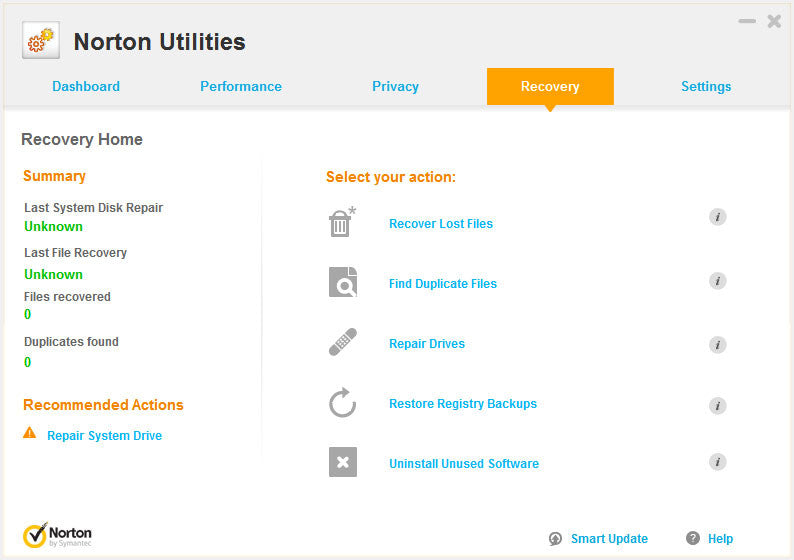This screenshot has height=560, width=794.
Task: Select the Restore Registry Backups link
Action: (463, 404)
